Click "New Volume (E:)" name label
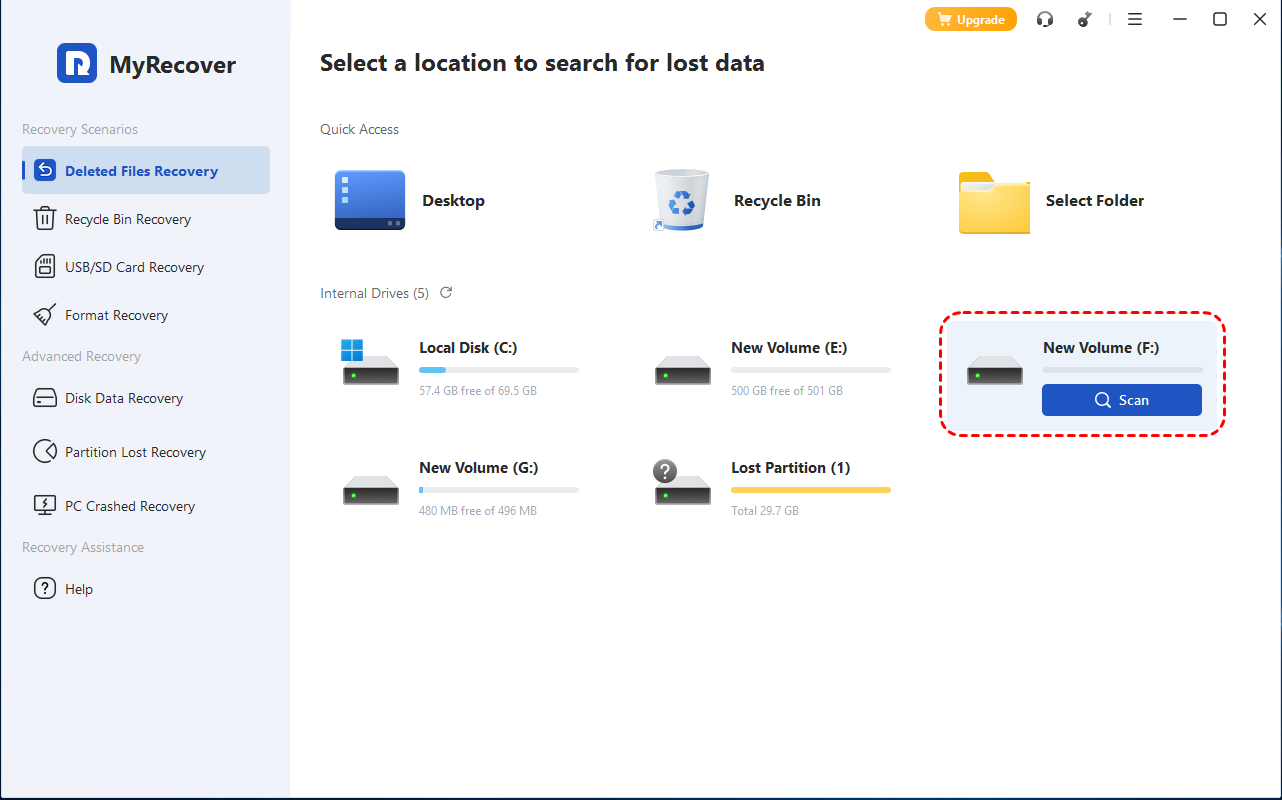1282x800 pixels. point(789,348)
